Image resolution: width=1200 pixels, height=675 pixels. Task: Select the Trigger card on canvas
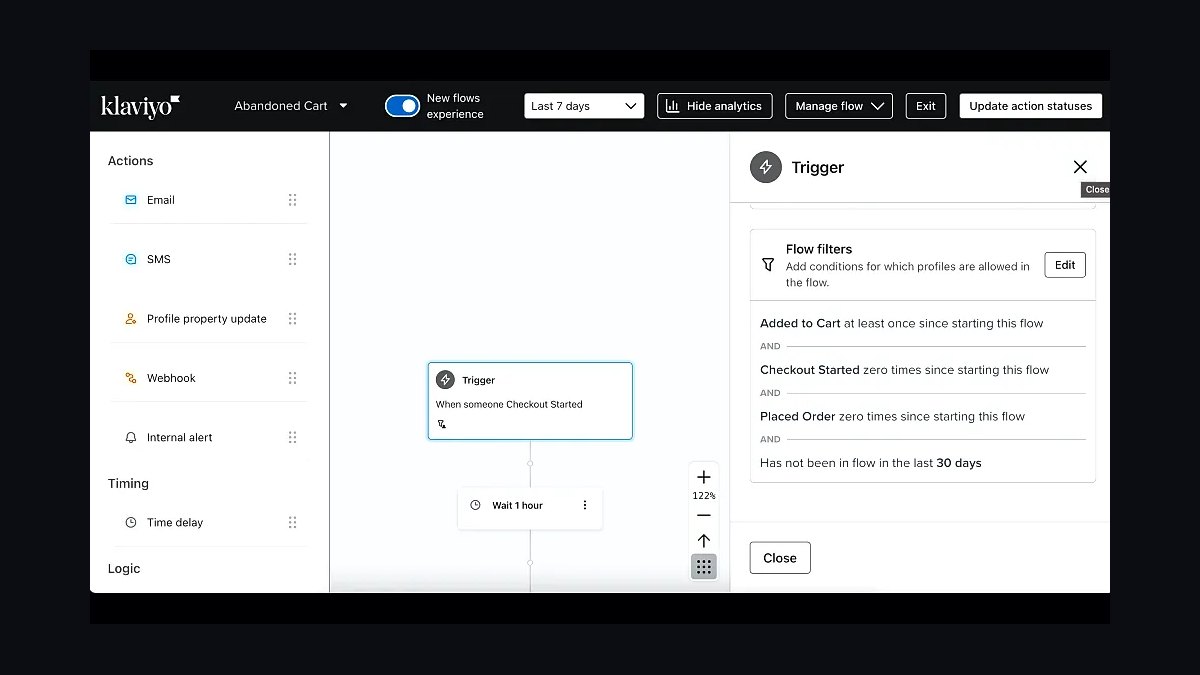[x=530, y=401]
